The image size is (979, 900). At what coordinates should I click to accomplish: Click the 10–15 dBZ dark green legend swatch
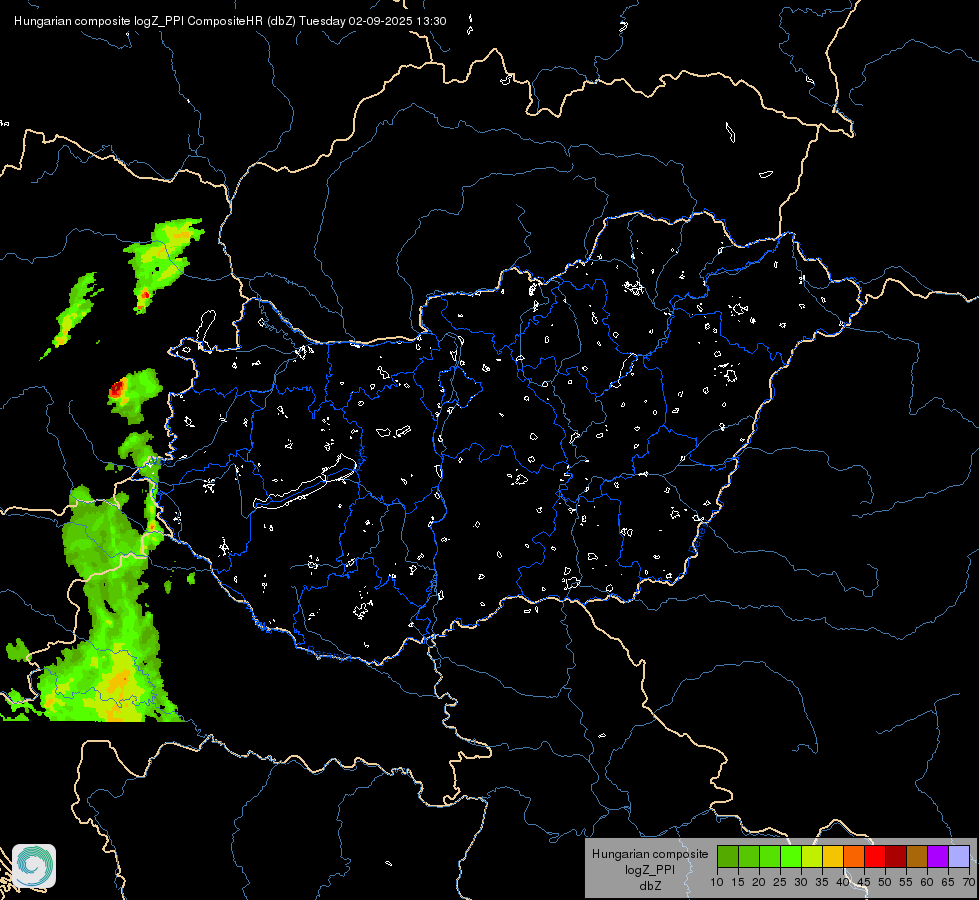[728, 856]
